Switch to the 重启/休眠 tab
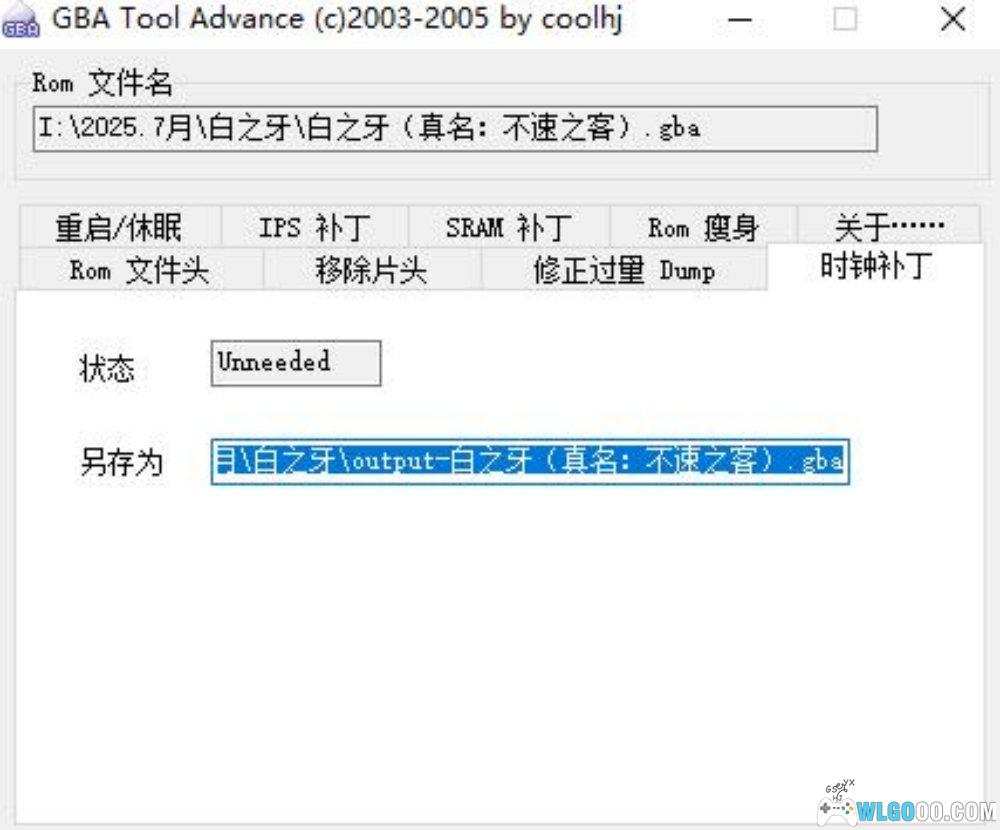 click(x=118, y=228)
